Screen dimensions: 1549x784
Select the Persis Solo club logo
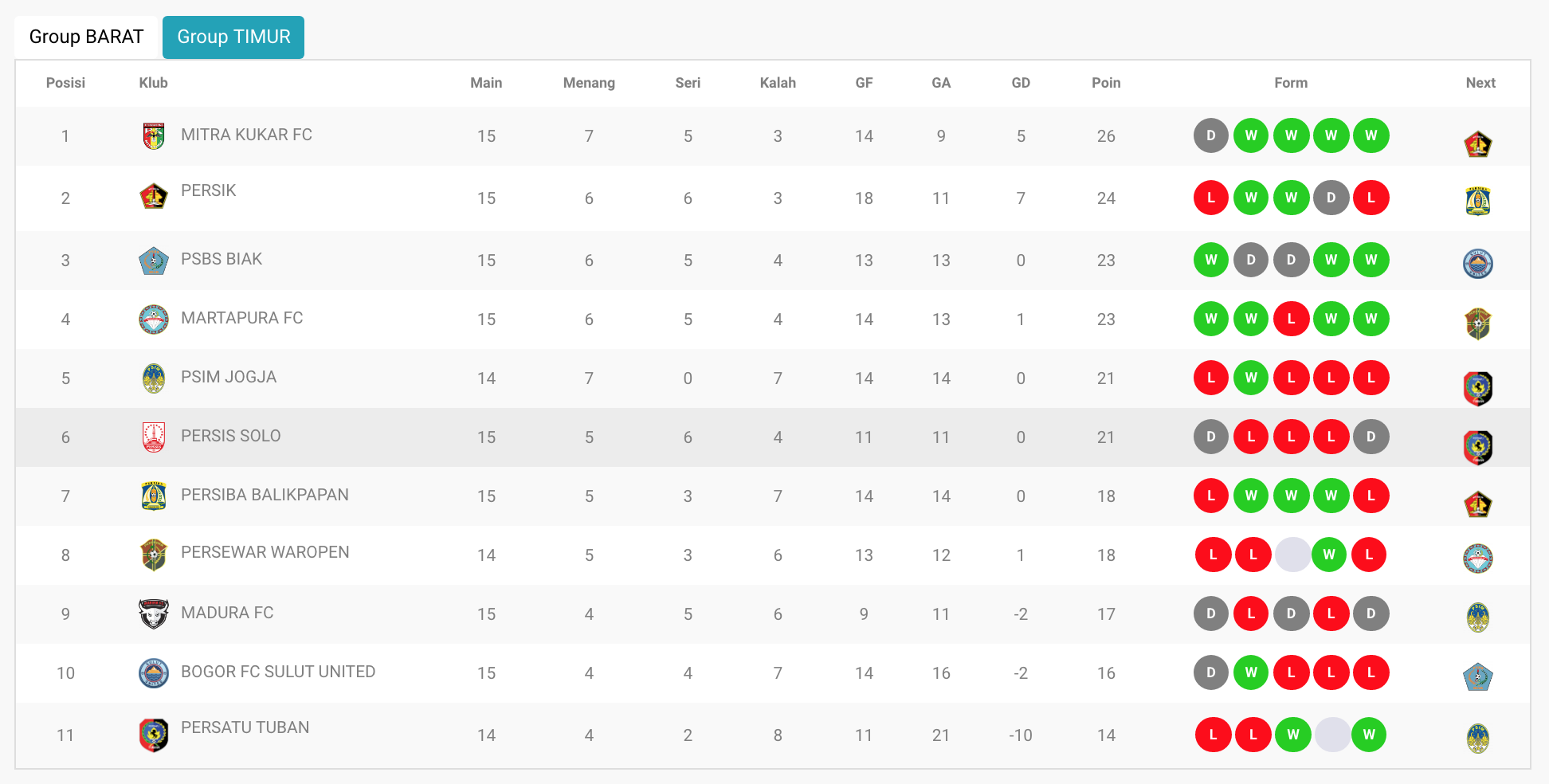tap(154, 437)
